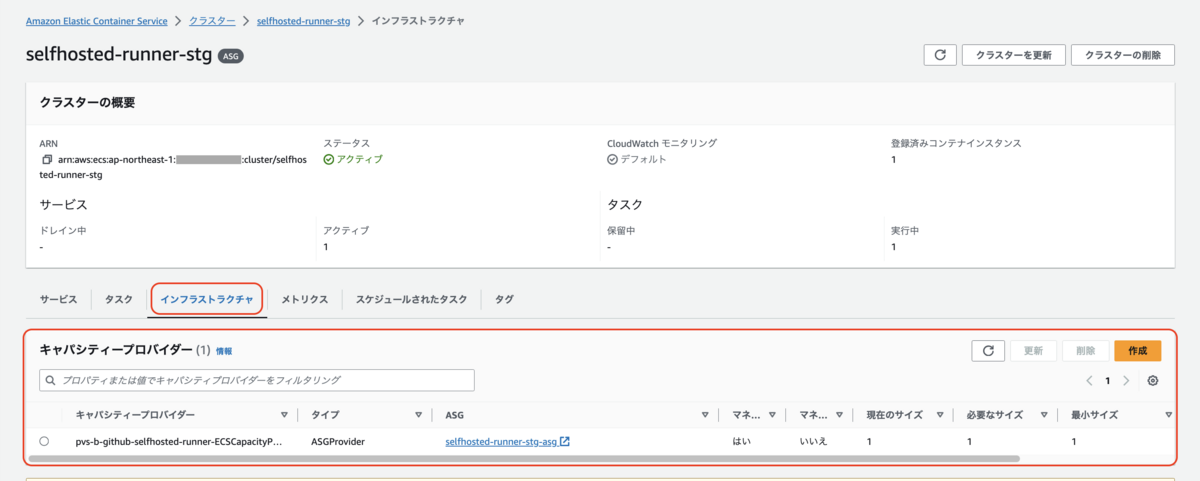Screen dimensions: 1200x481
Task: Switch to the サービス tab
Action: click(x=58, y=299)
